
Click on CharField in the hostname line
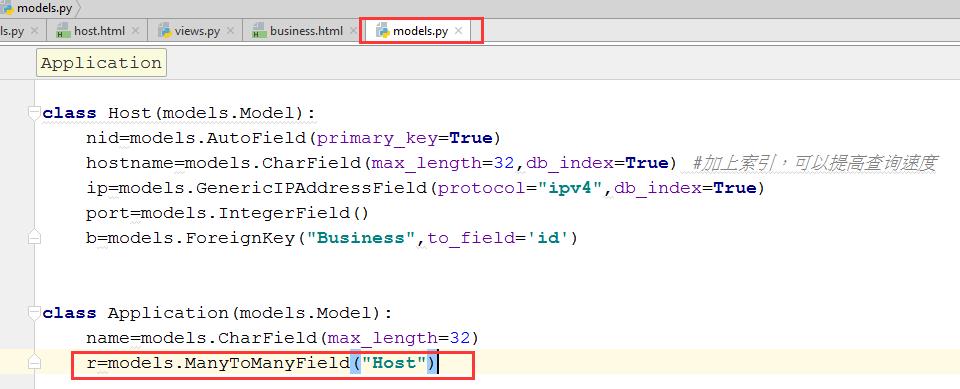(311, 164)
